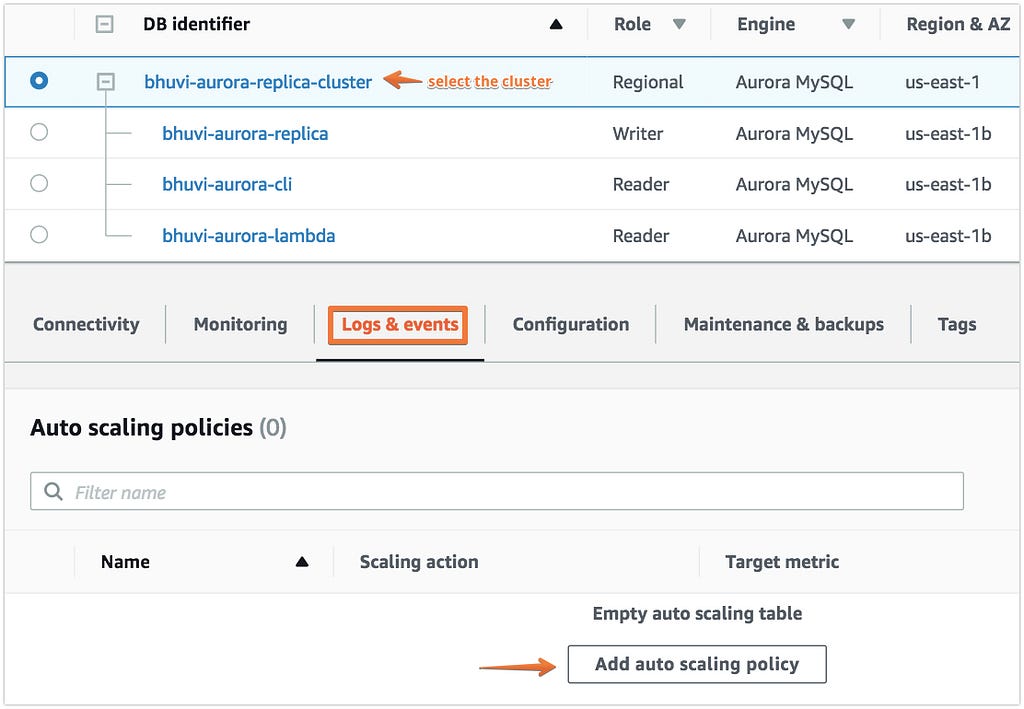This screenshot has height=709, width=1024.
Task: Select the bhuvi-aurora-replica-cluster radio button
Action: [39, 81]
